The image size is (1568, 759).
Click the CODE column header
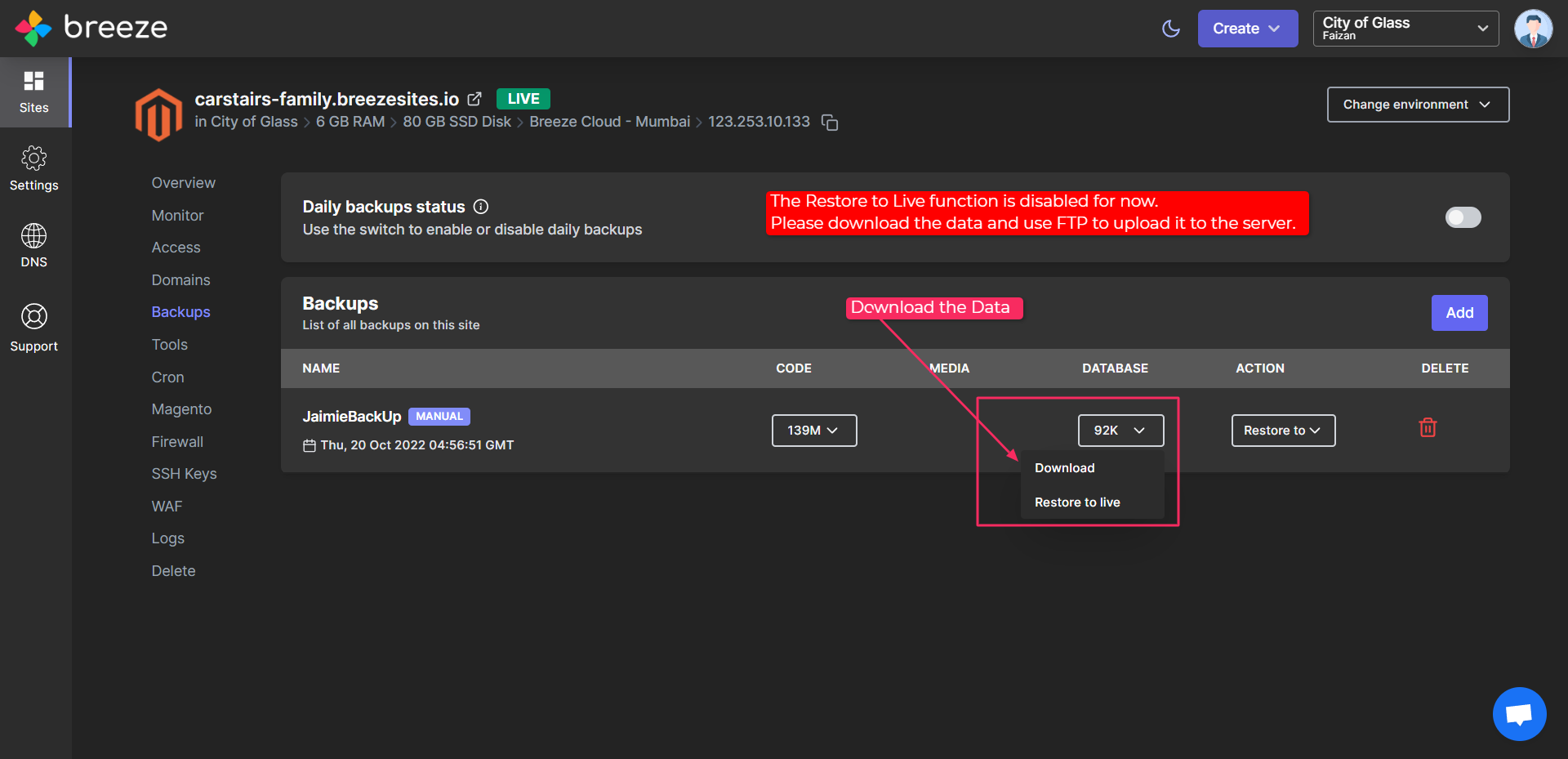[794, 368]
